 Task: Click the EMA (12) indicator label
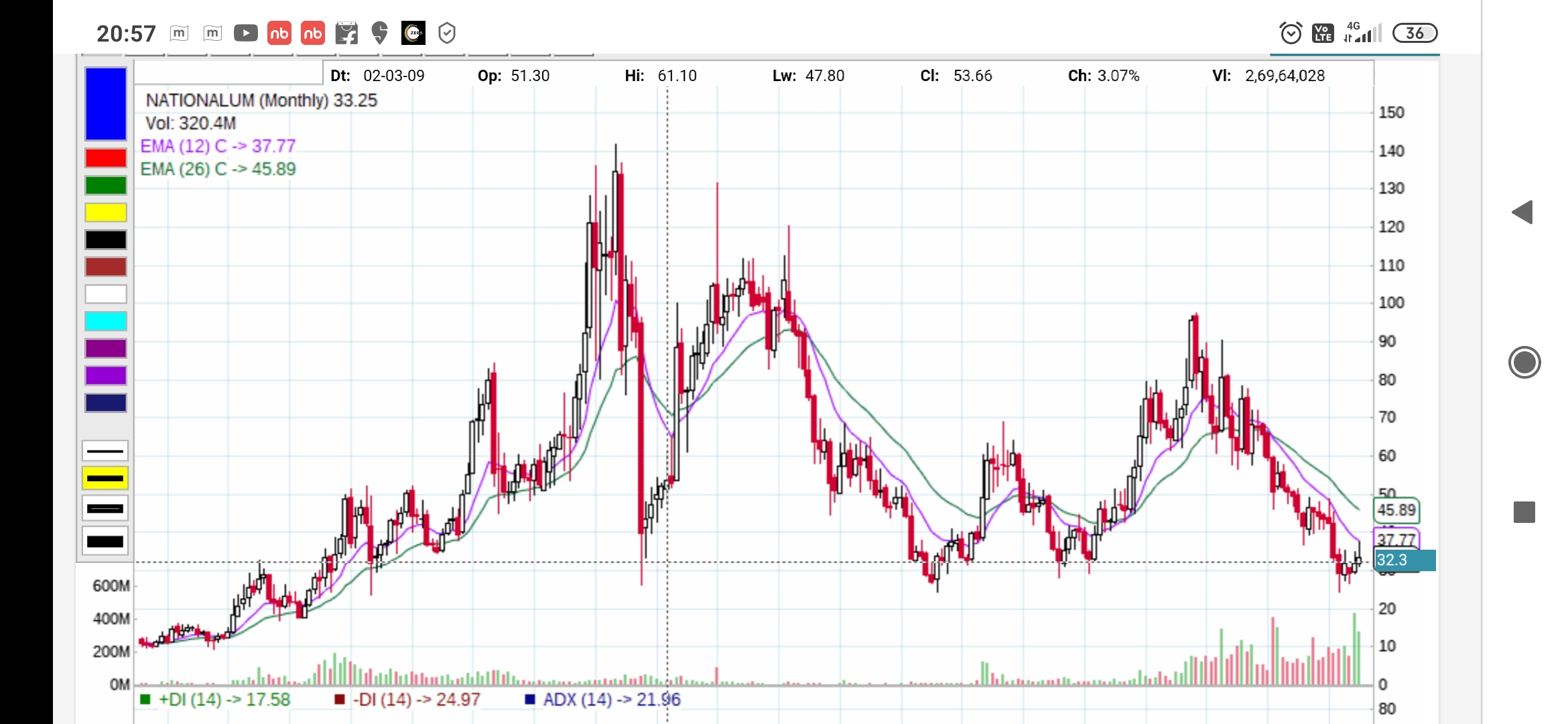218,146
